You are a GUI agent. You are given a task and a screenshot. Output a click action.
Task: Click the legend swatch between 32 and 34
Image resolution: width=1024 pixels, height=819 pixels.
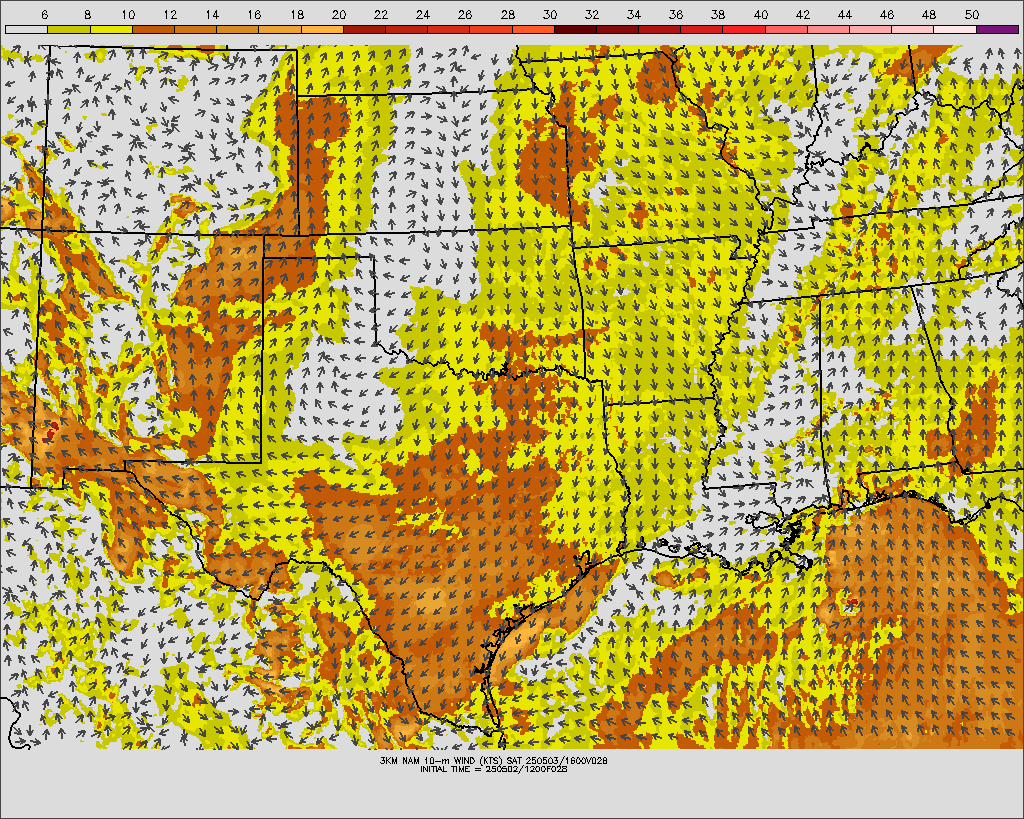pos(617,29)
